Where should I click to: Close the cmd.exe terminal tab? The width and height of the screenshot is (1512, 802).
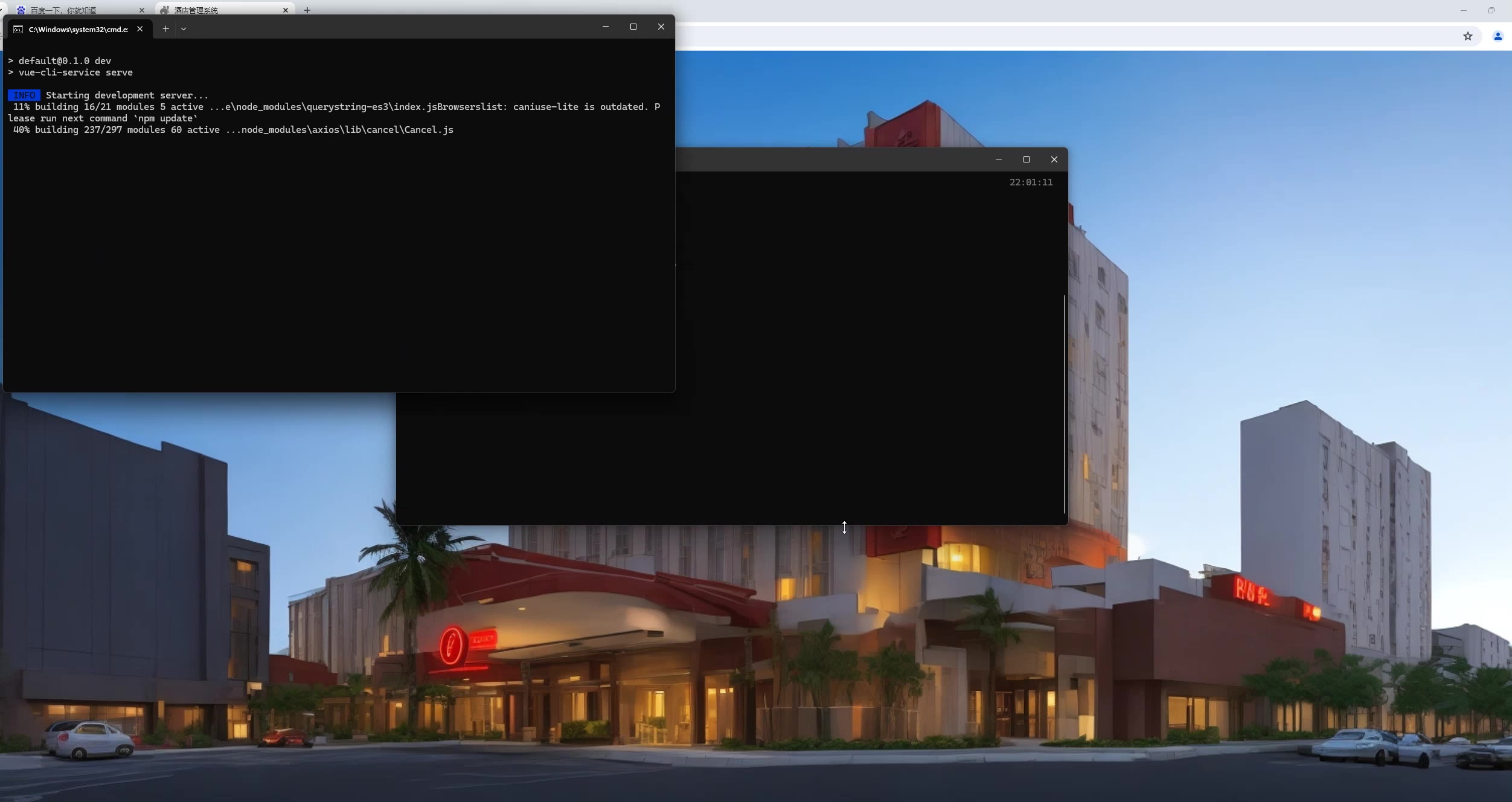[x=140, y=28]
